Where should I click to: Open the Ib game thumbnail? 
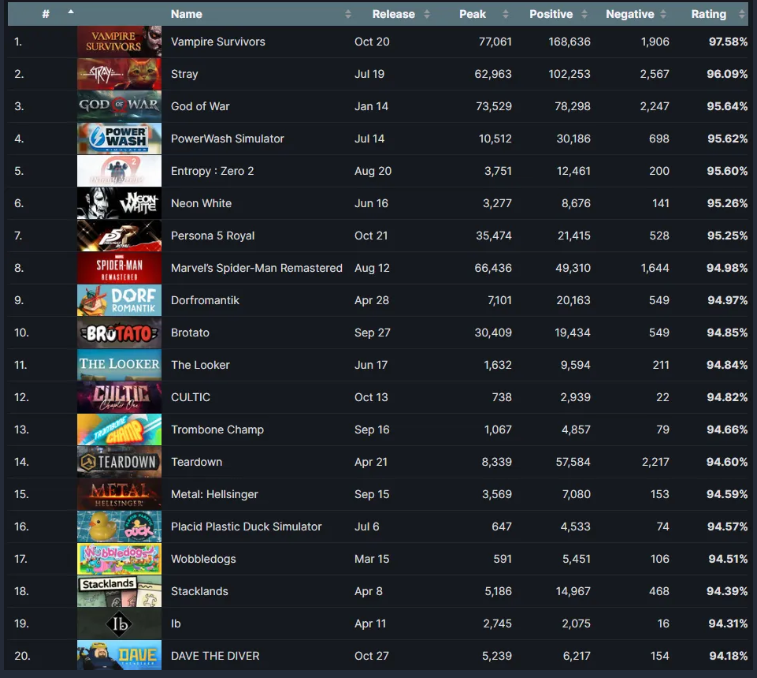[119, 623]
